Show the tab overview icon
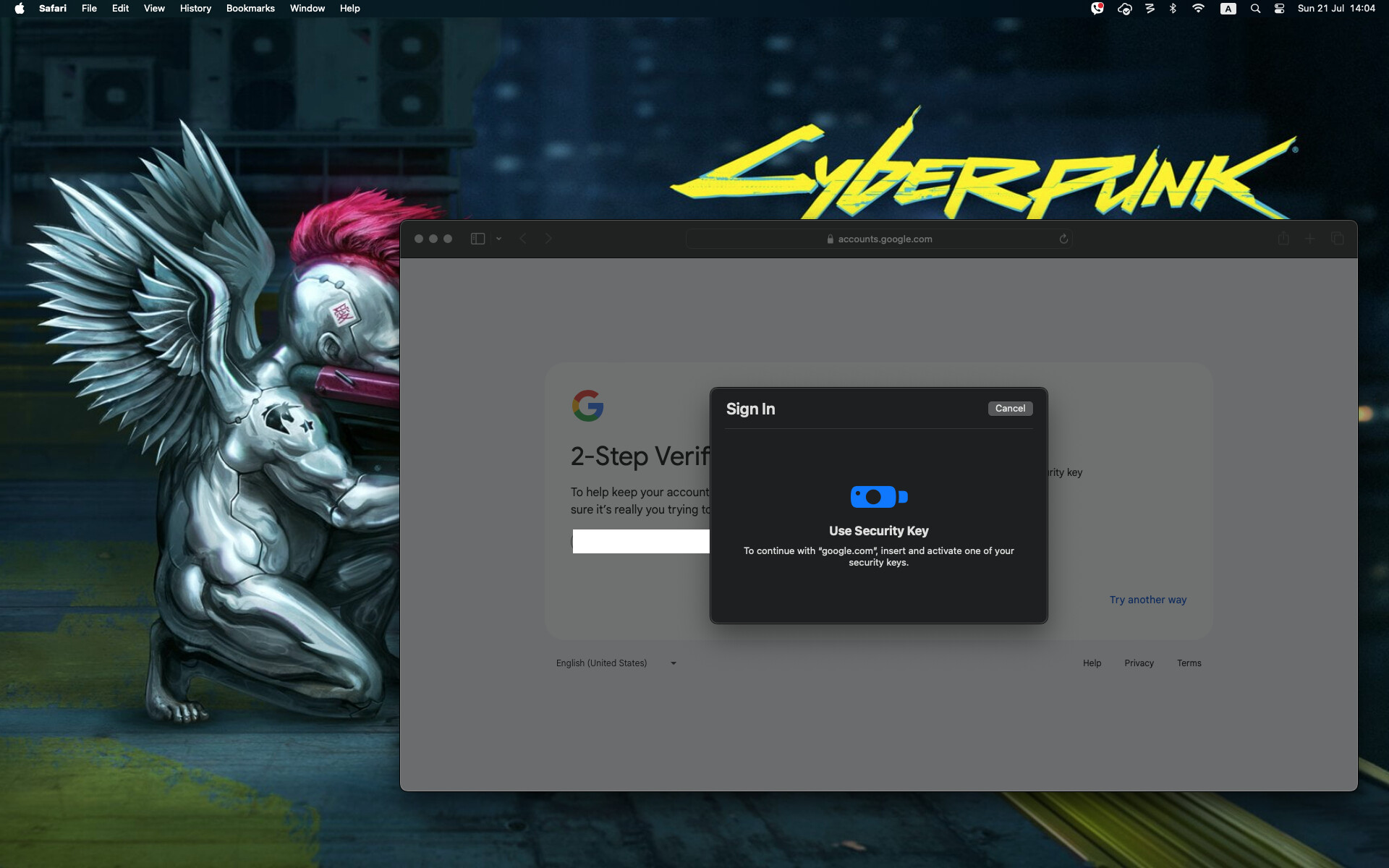This screenshot has height=868, width=1389. click(x=1337, y=239)
